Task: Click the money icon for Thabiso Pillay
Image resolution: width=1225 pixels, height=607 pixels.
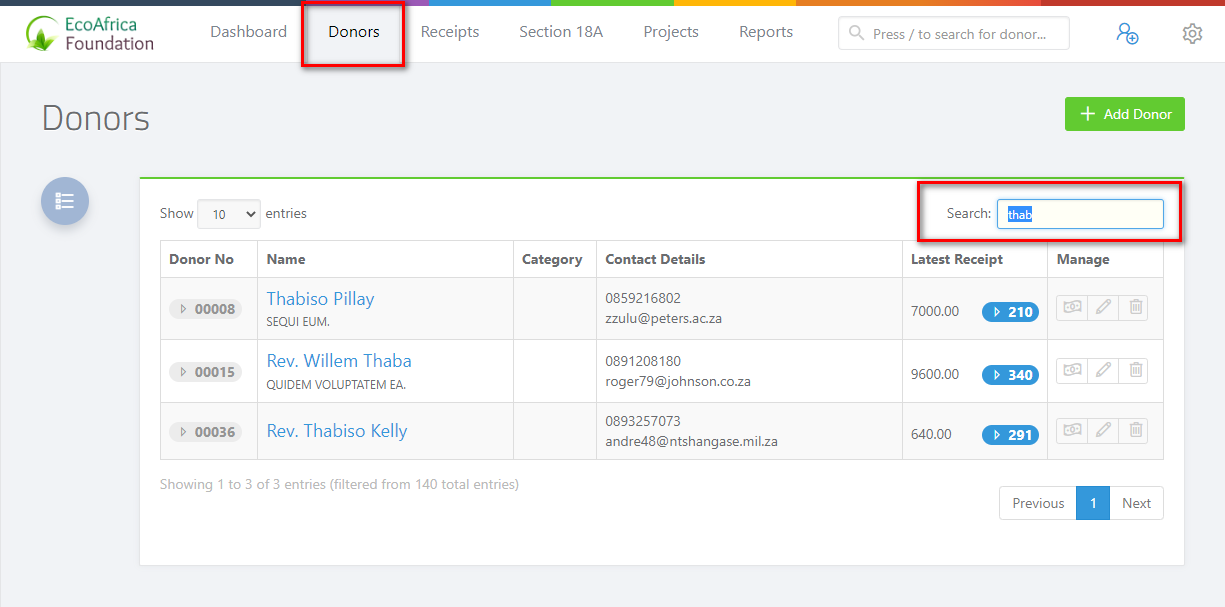Action: point(1072,308)
